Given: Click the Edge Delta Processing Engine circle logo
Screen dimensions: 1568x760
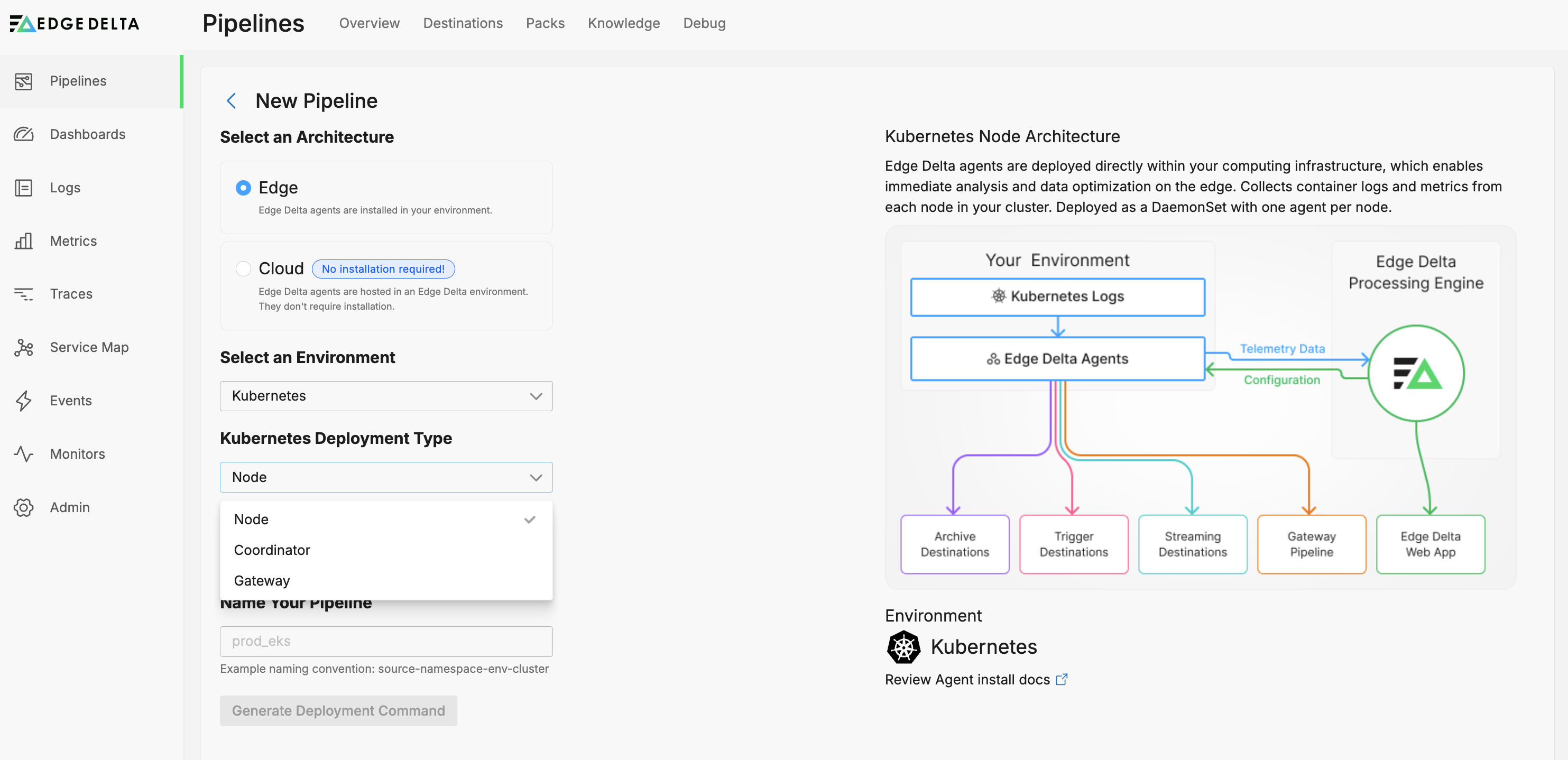Looking at the screenshot, I should pyautogui.click(x=1416, y=373).
